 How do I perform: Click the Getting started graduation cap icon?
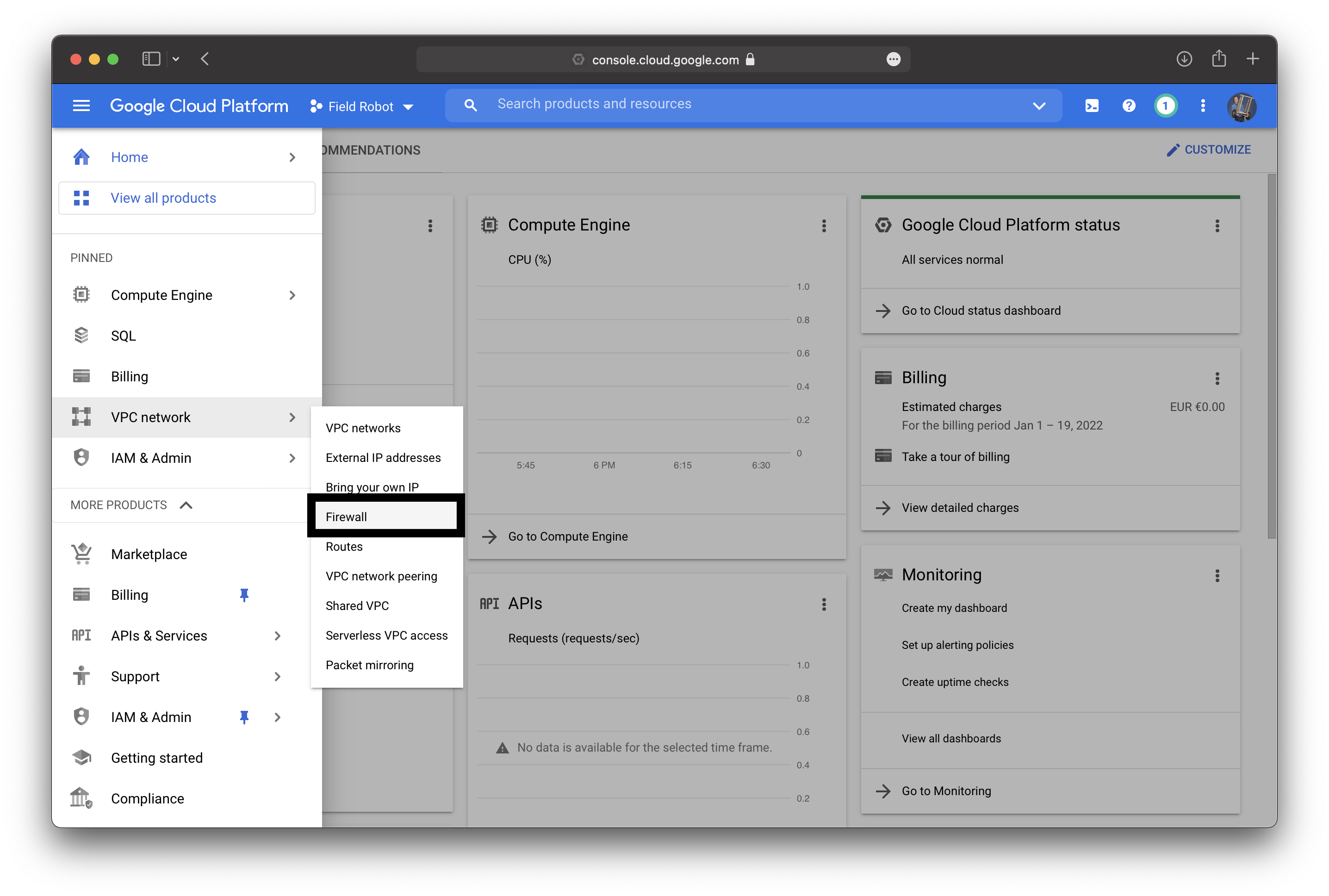(x=81, y=758)
